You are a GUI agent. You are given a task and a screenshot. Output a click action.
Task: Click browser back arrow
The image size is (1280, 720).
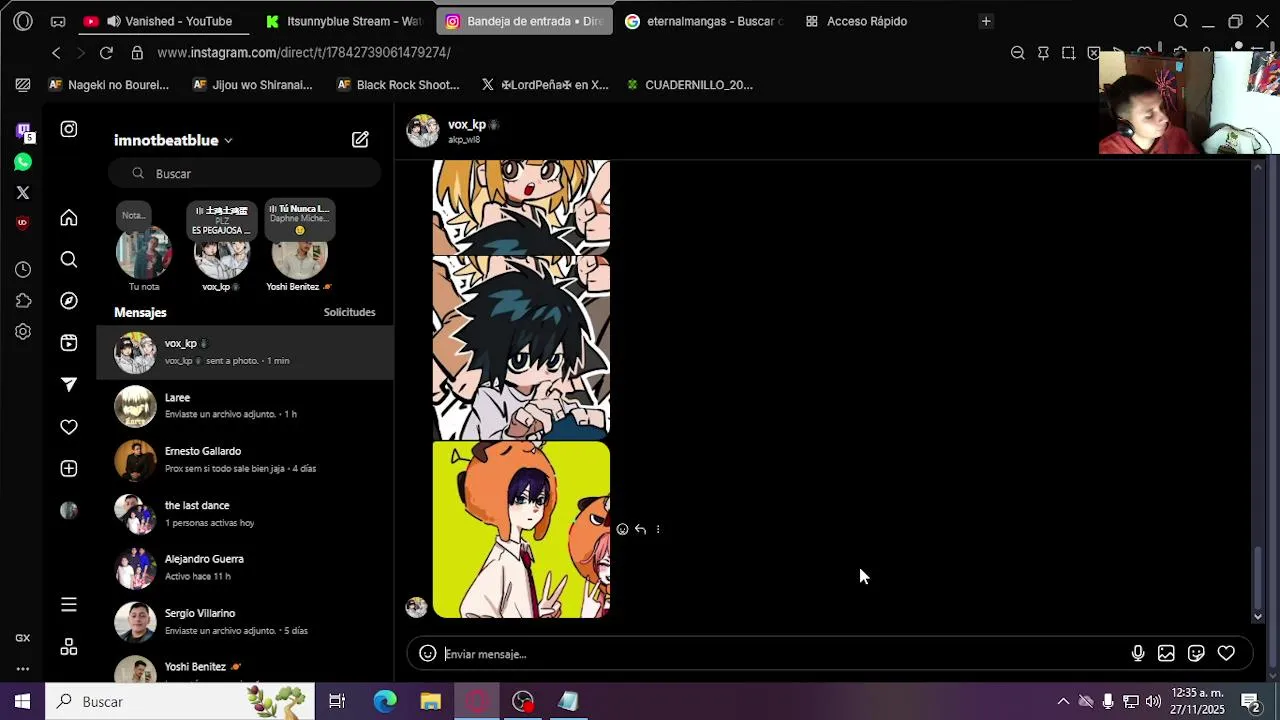pyautogui.click(x=56, y=53)
